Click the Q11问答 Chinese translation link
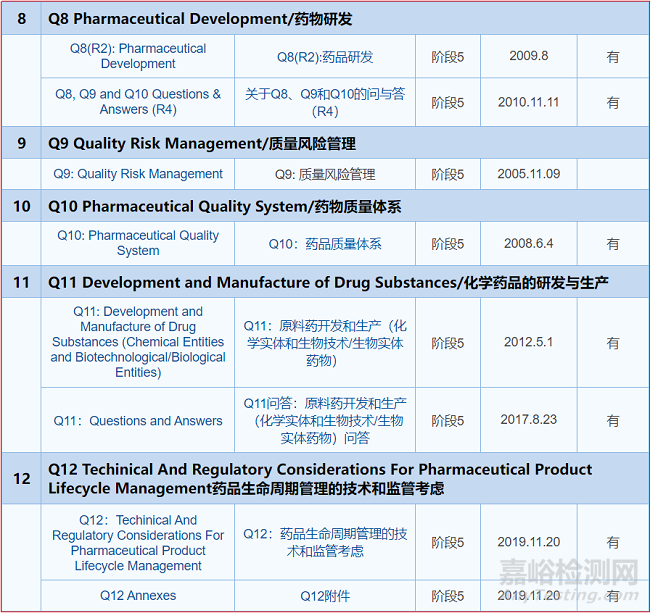Viewport: 650px width, 613px height. tap(325, 420)
